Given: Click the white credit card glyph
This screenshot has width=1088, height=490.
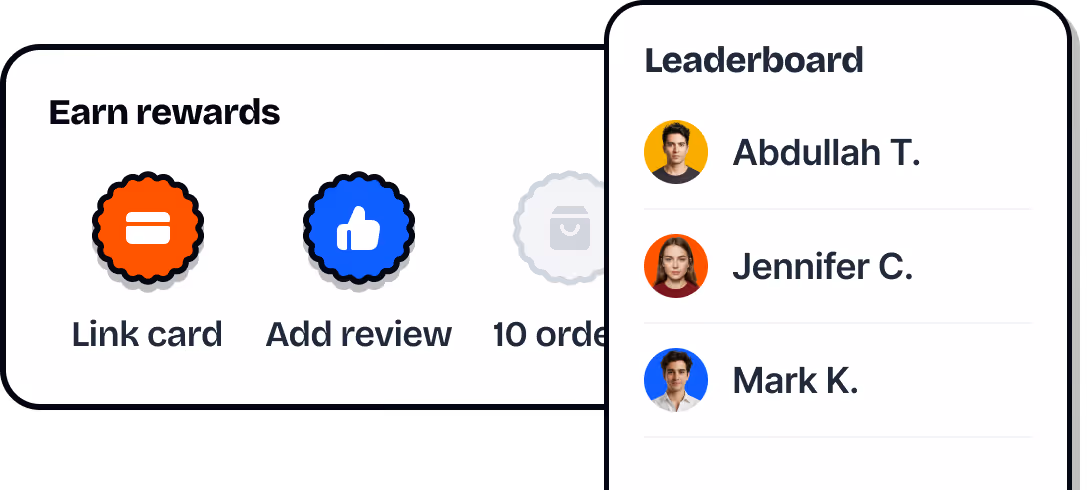Looking at the screenshot, I should pos(148,228).
